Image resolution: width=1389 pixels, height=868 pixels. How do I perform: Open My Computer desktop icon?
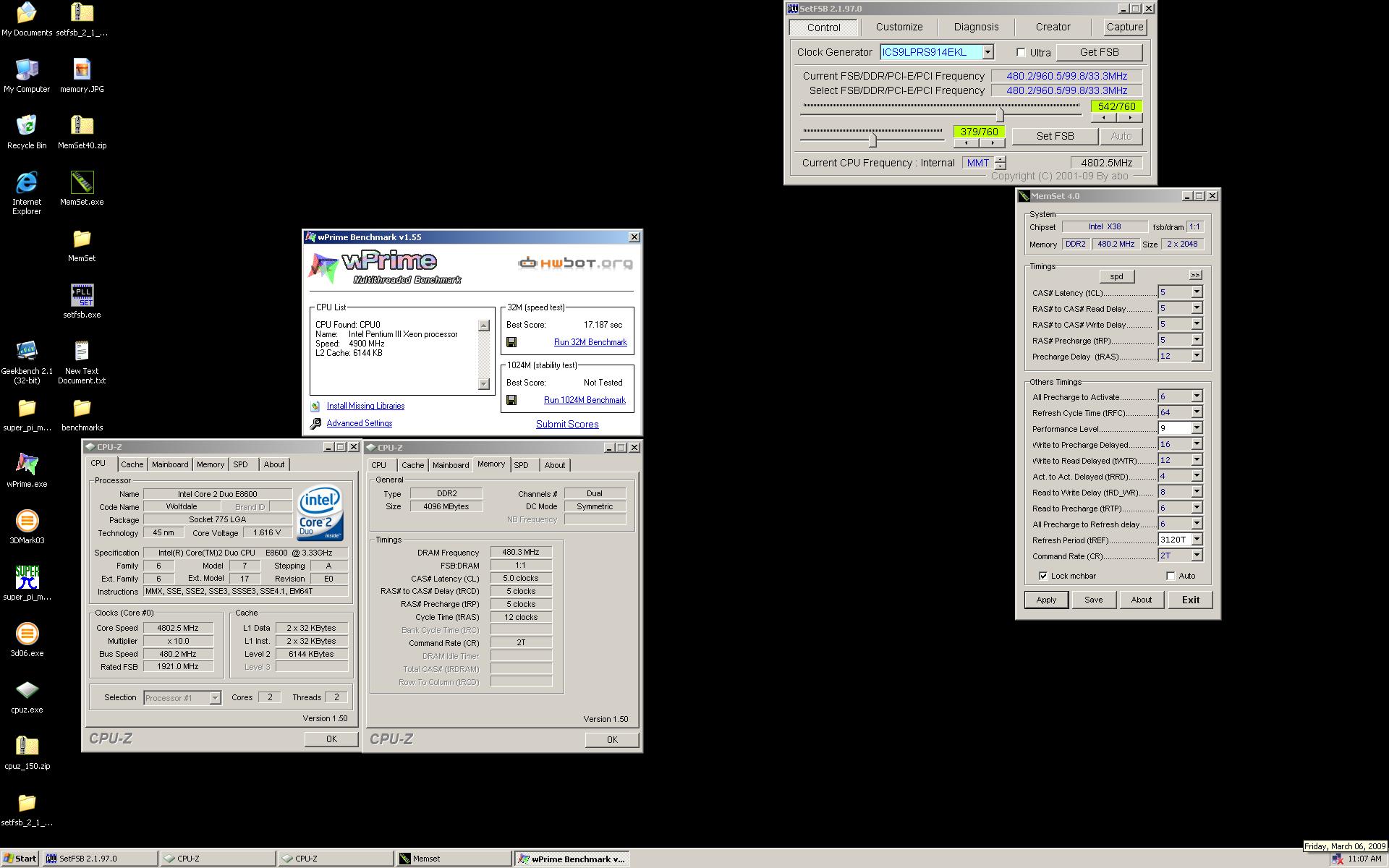[26, 76]
